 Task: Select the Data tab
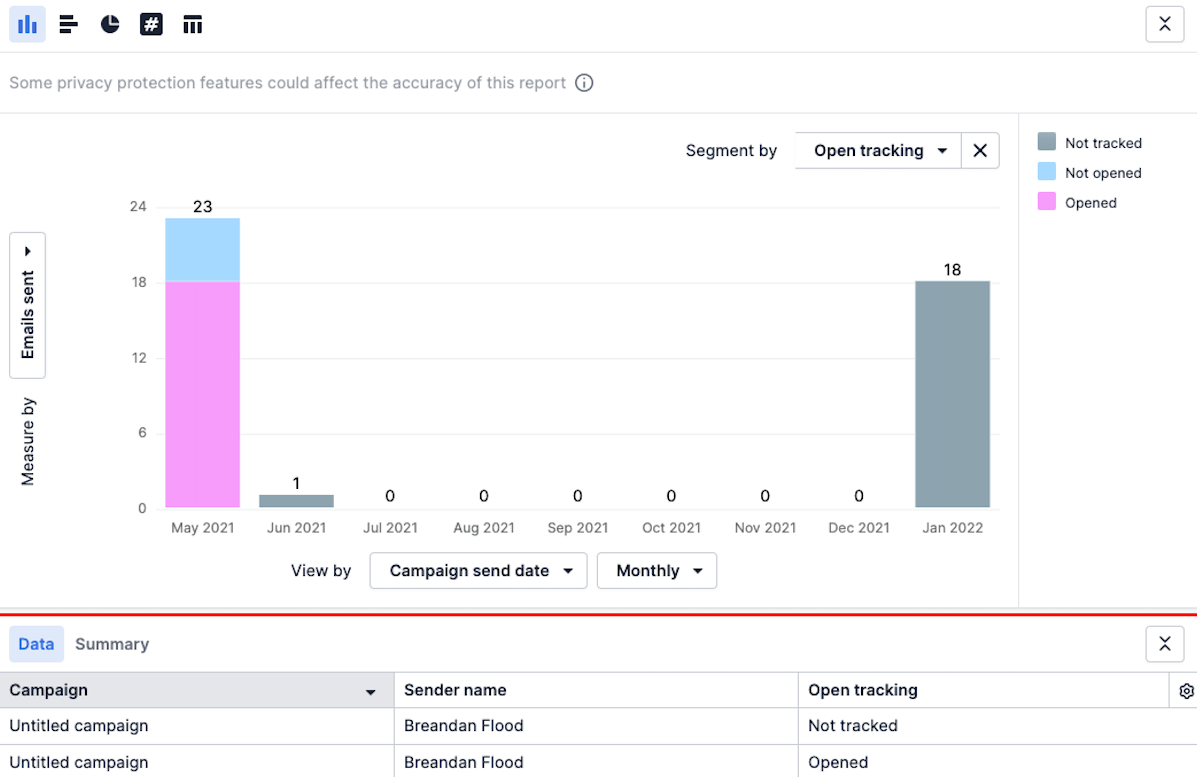(36, 644)
